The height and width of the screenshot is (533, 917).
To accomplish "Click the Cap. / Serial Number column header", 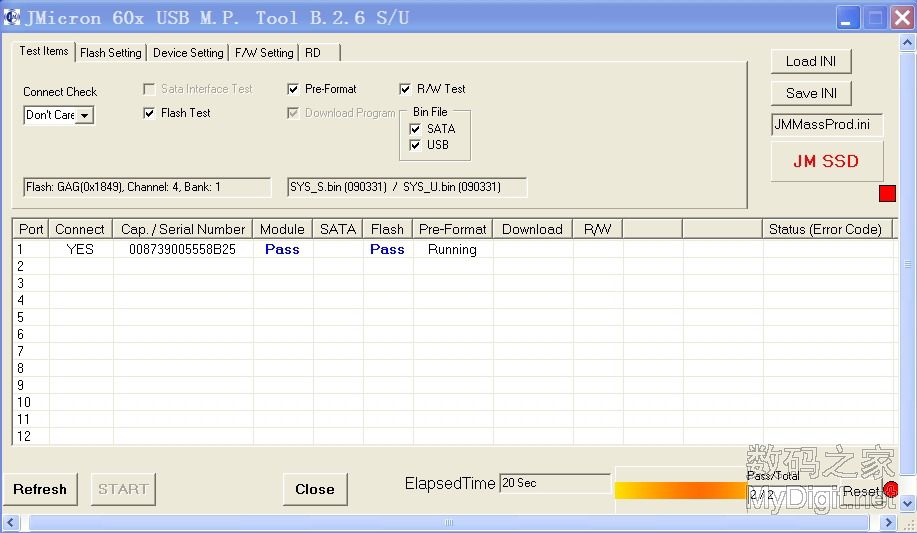I will click(183, 229).
